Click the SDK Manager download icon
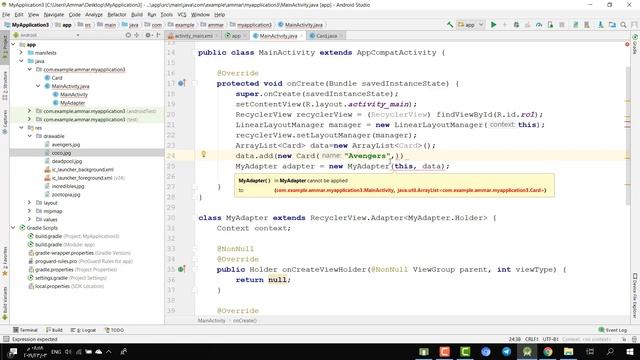 pyautogui.click(x=600, y=24)
